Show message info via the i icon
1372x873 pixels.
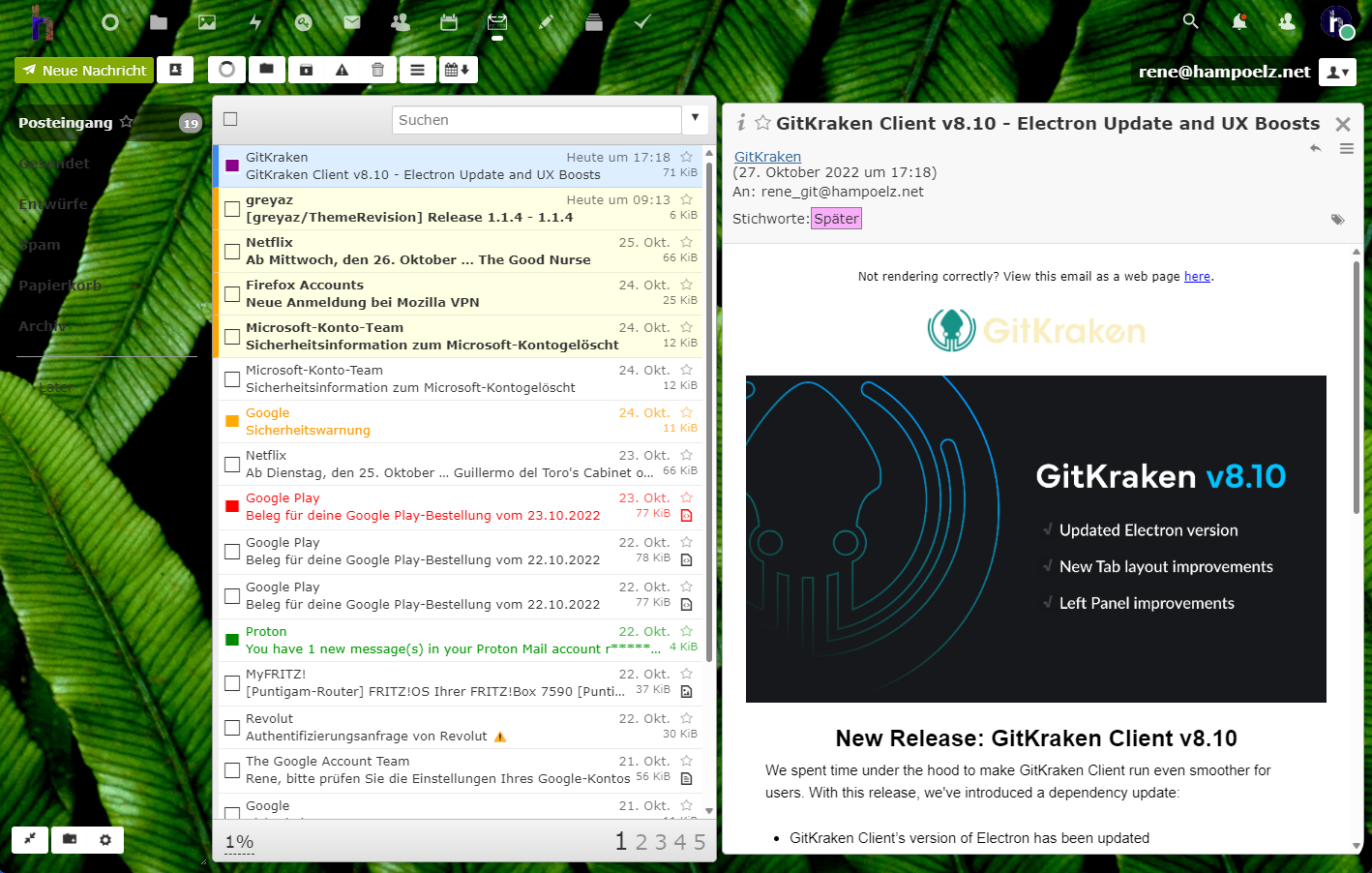(x=741, y=122)
